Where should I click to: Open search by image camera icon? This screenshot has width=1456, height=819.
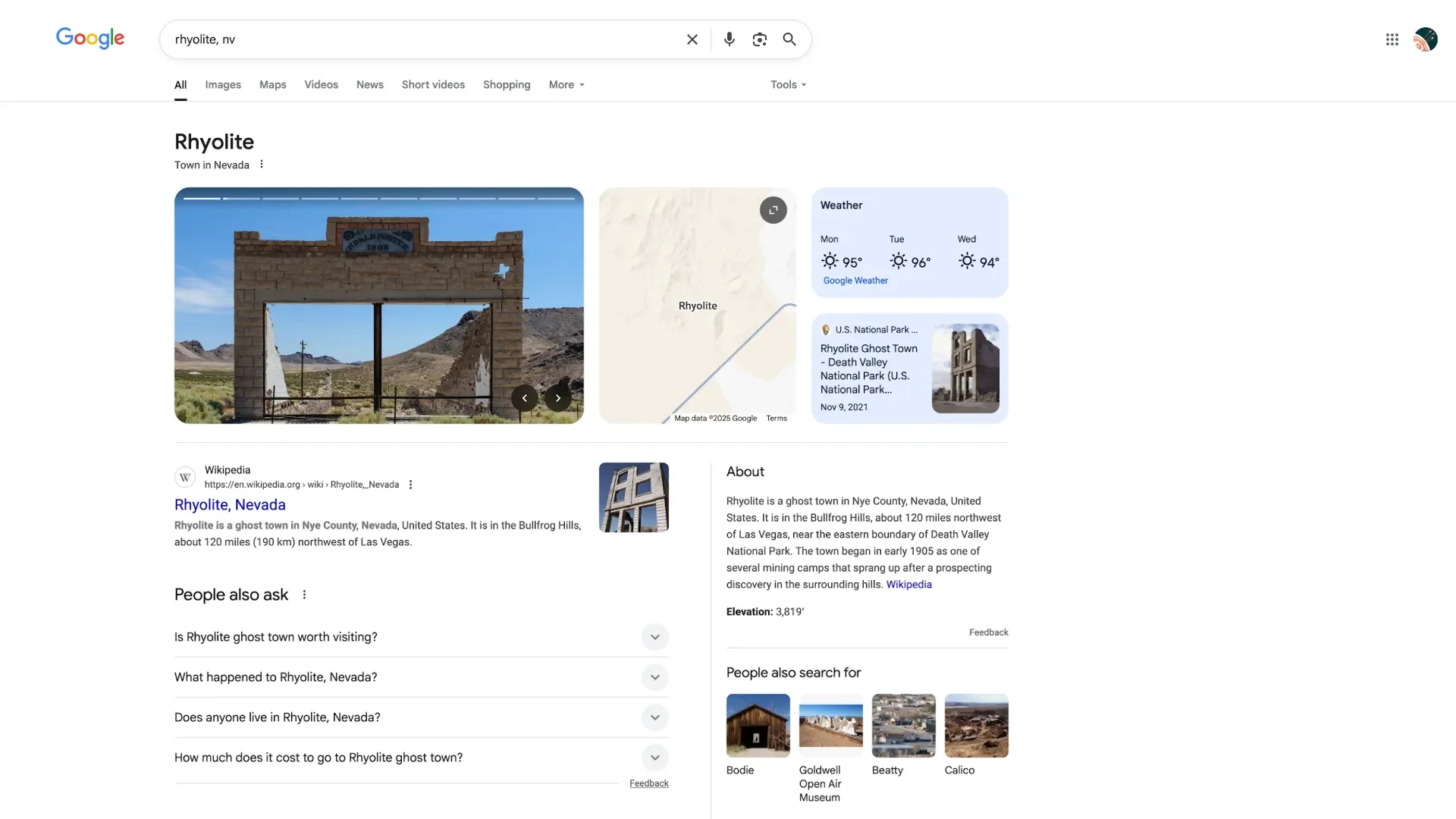tap(759, 39)
